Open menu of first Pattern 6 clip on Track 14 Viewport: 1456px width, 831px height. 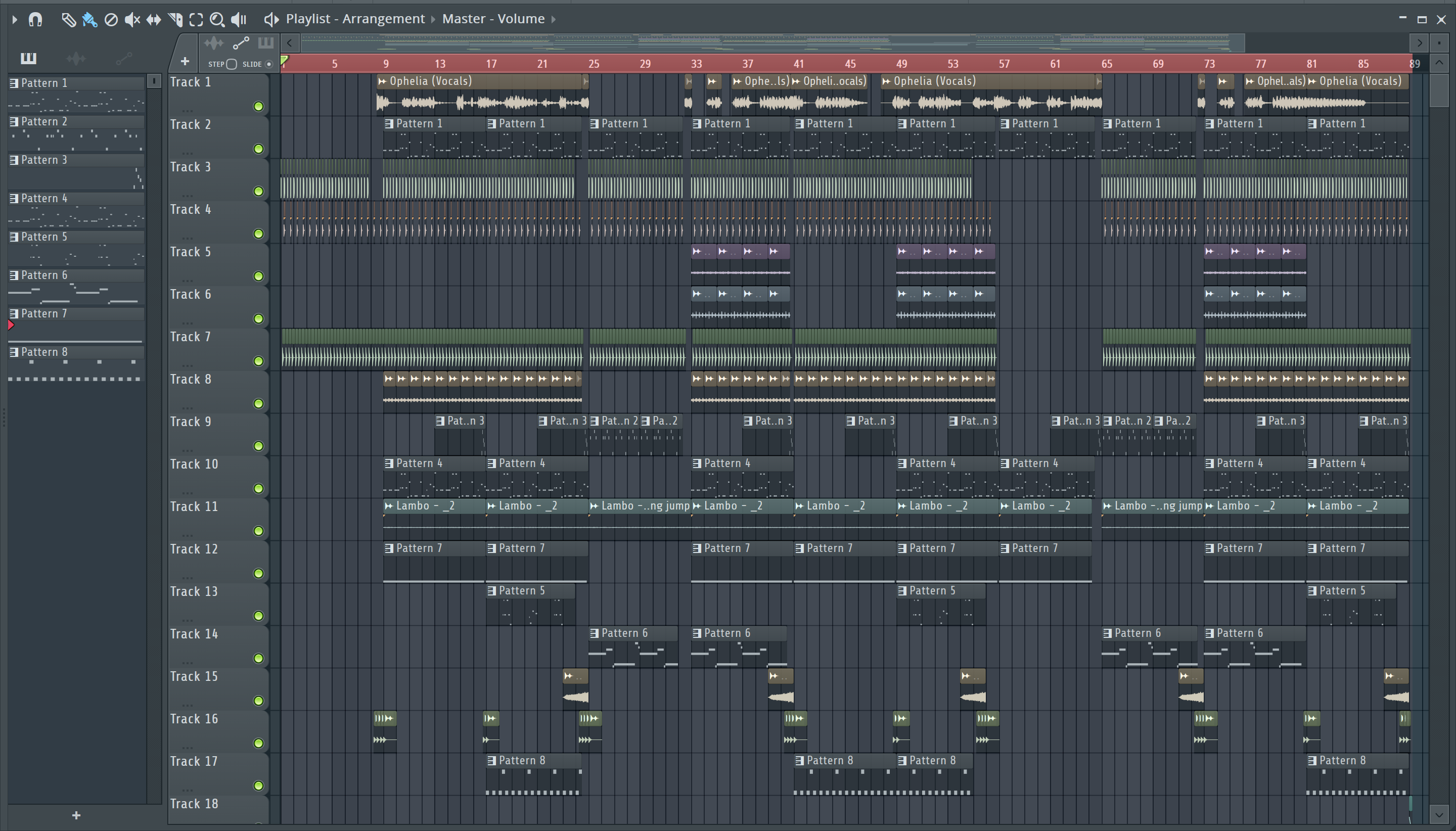point(594,633)
